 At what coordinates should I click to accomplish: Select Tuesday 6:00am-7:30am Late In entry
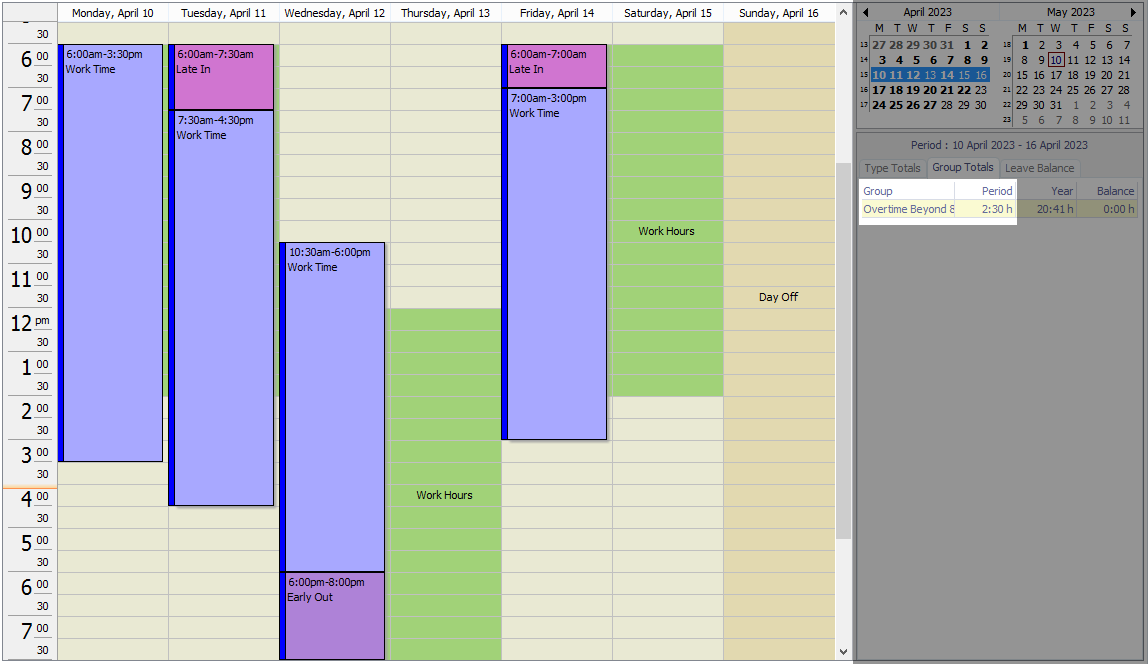pyautogui.click(x=223, y=77)
